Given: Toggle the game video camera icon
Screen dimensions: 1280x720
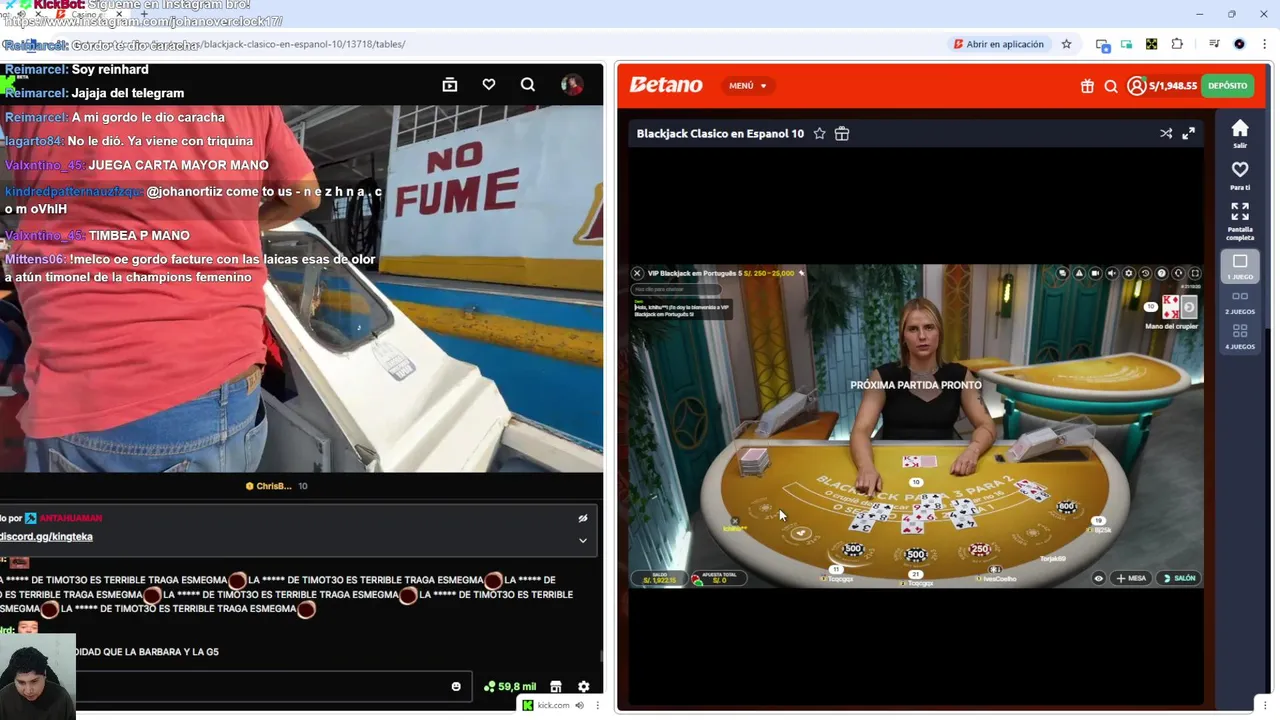Looking at the screenshot, I should 1096,273.
